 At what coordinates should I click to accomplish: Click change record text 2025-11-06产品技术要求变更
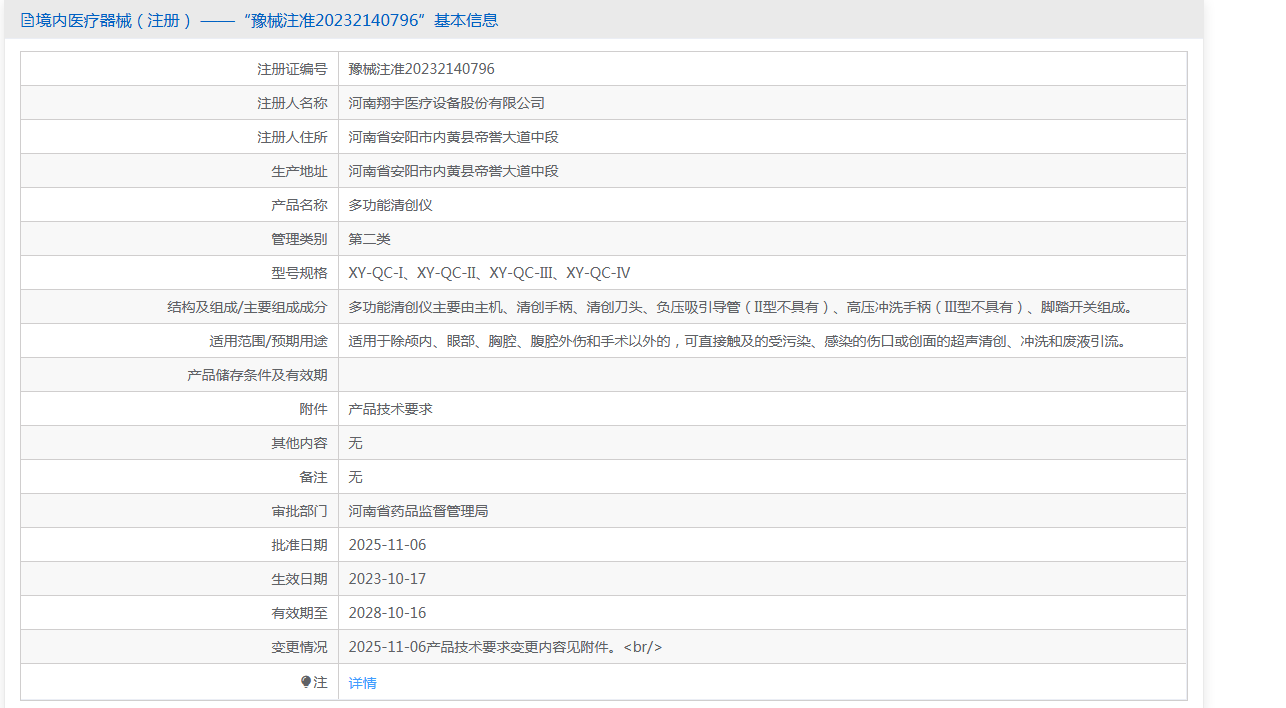[x=505, y=647]
